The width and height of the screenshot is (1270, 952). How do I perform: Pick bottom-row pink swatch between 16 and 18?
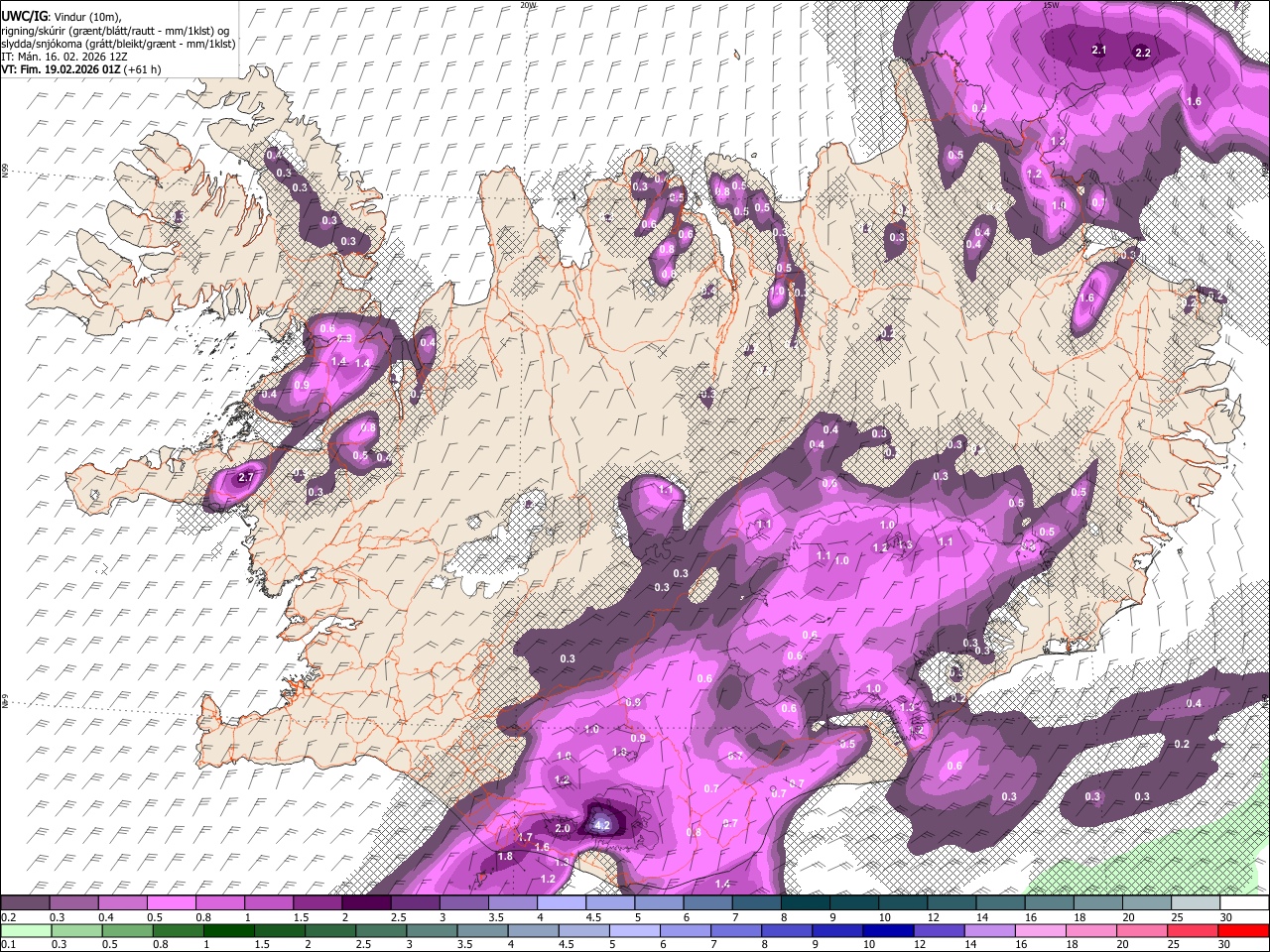coord(1038,930)
